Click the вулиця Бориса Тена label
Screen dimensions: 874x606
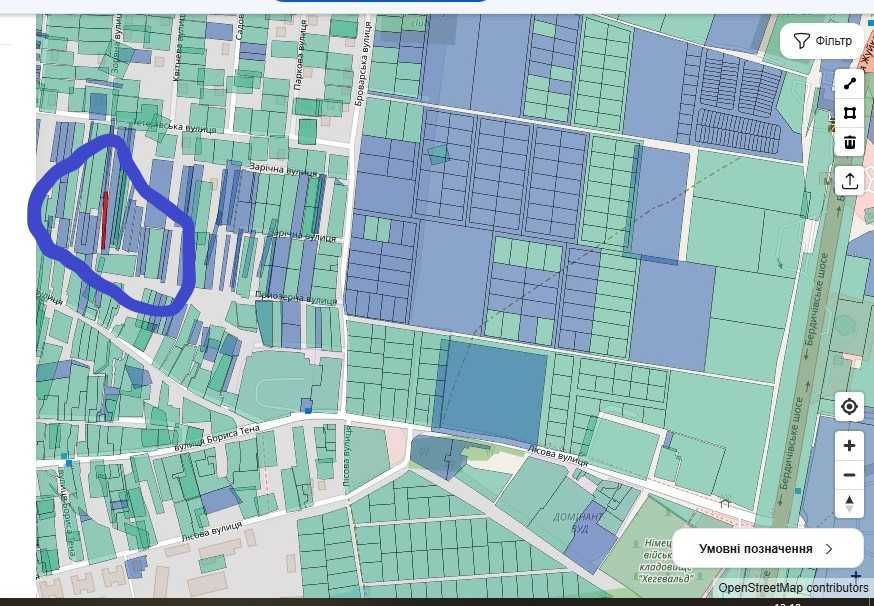[217, 438]
